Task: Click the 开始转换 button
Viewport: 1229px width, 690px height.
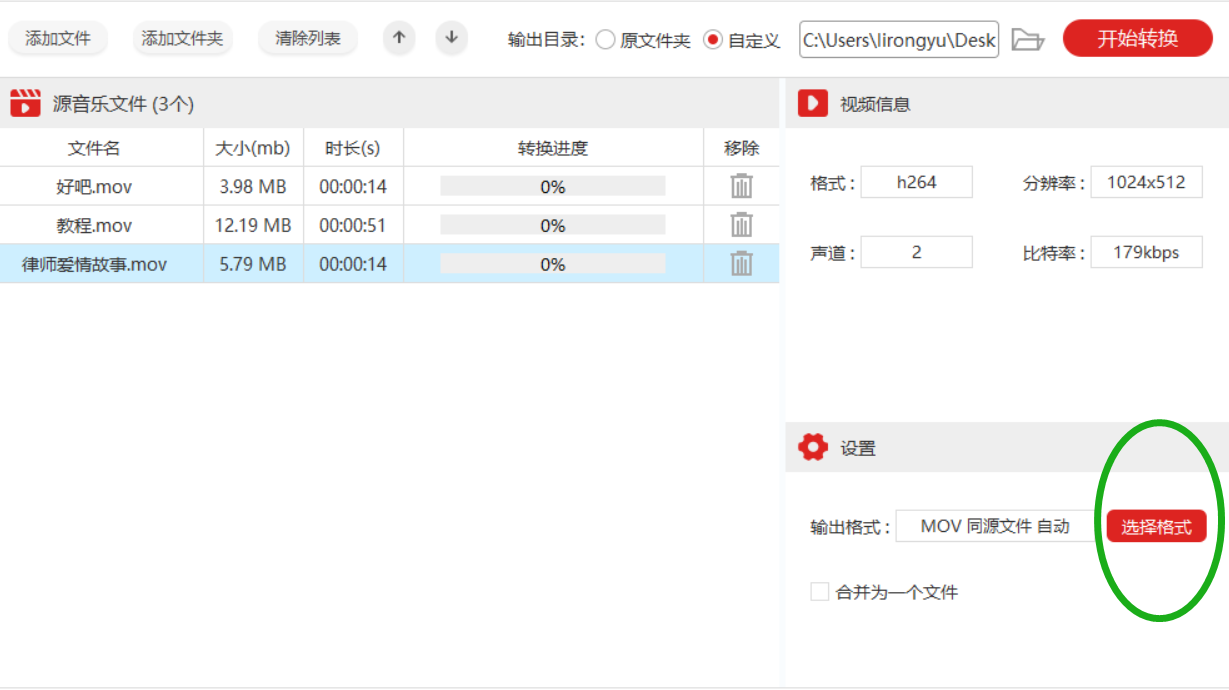Action: (1138, 39)
